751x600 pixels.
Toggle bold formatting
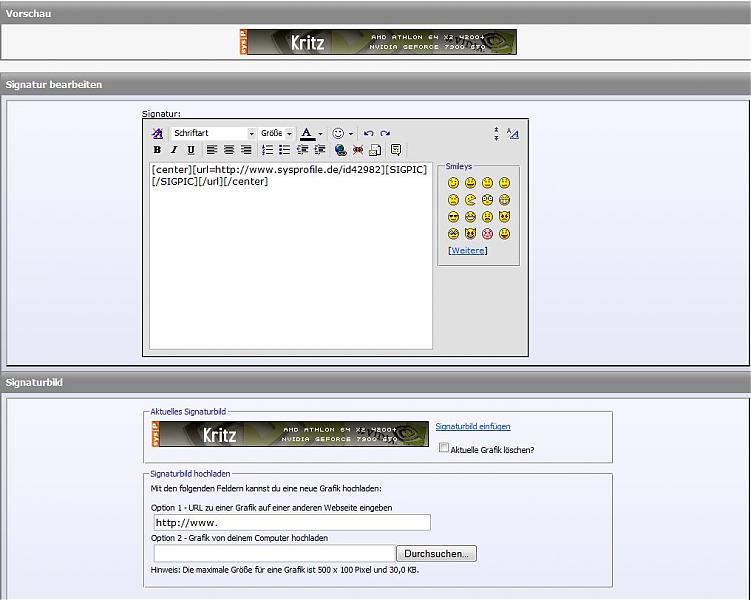click(x=157, y=150)
